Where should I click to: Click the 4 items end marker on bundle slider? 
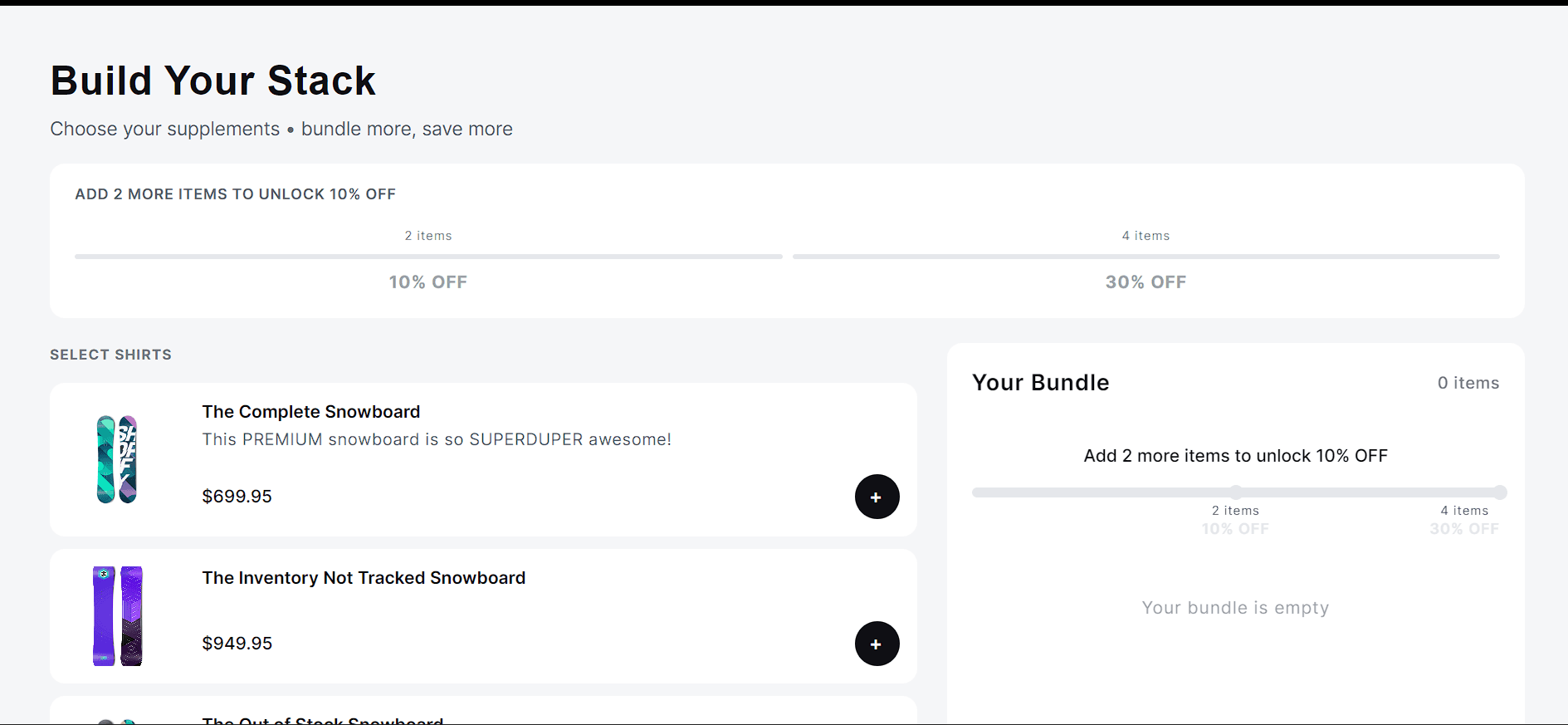pos(1499,492)
